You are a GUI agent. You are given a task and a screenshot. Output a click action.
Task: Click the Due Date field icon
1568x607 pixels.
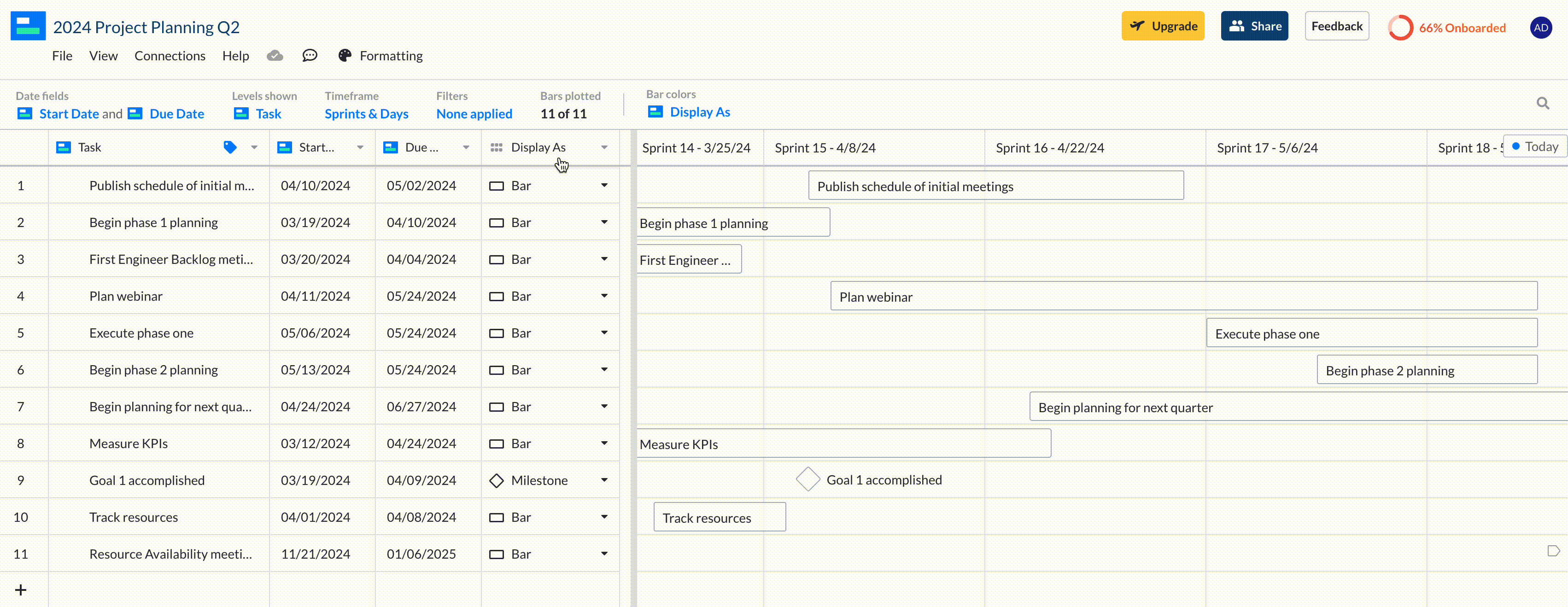135,113
